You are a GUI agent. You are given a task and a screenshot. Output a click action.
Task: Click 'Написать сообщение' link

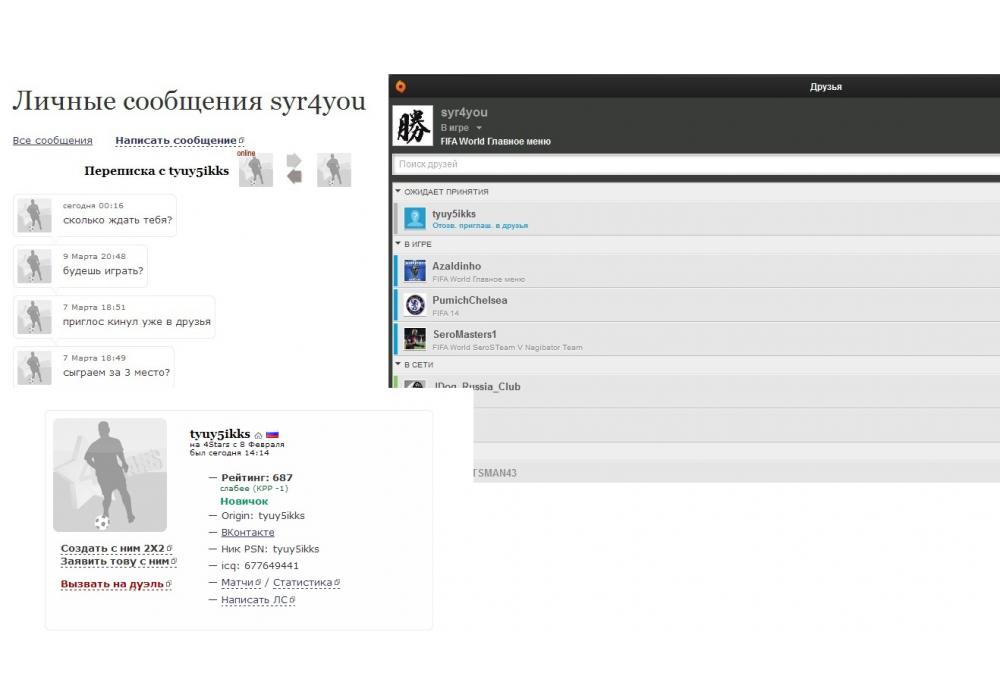pyautogui.click(x=178, y=140)
